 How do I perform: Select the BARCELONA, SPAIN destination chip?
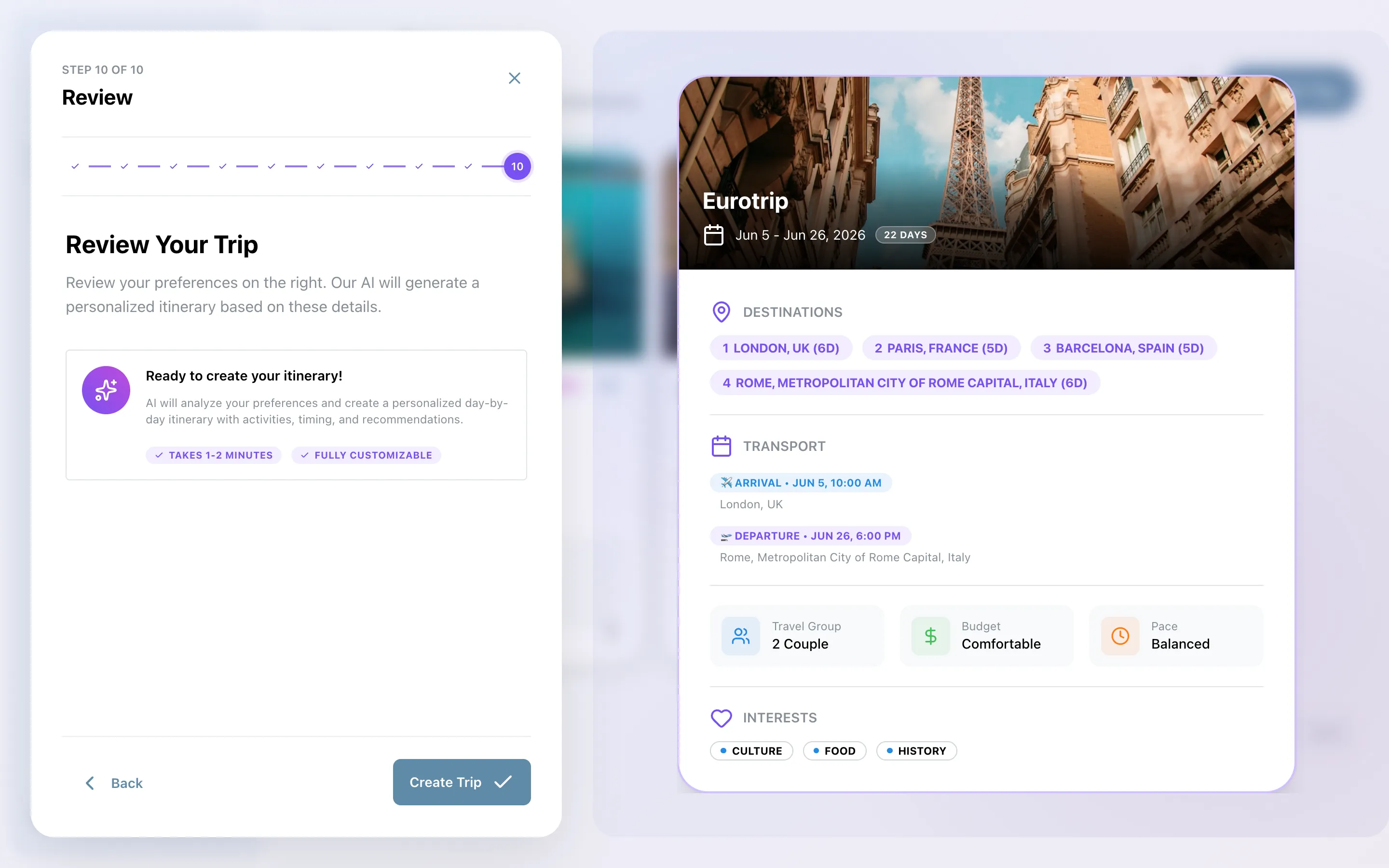point(1123,348)
